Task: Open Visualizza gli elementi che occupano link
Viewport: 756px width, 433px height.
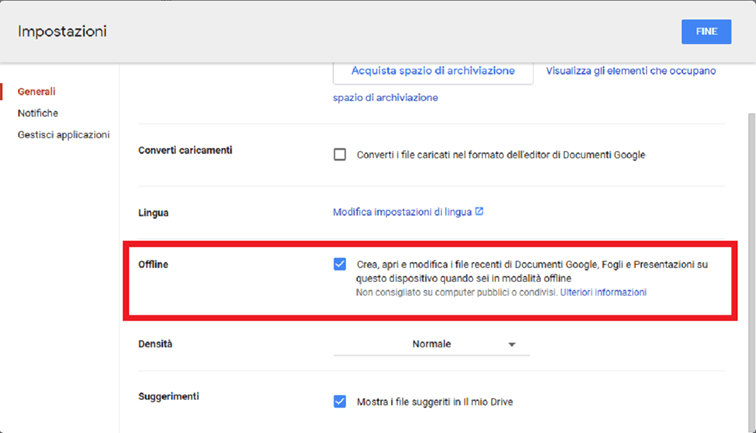Action: click(x=631, y=71)
